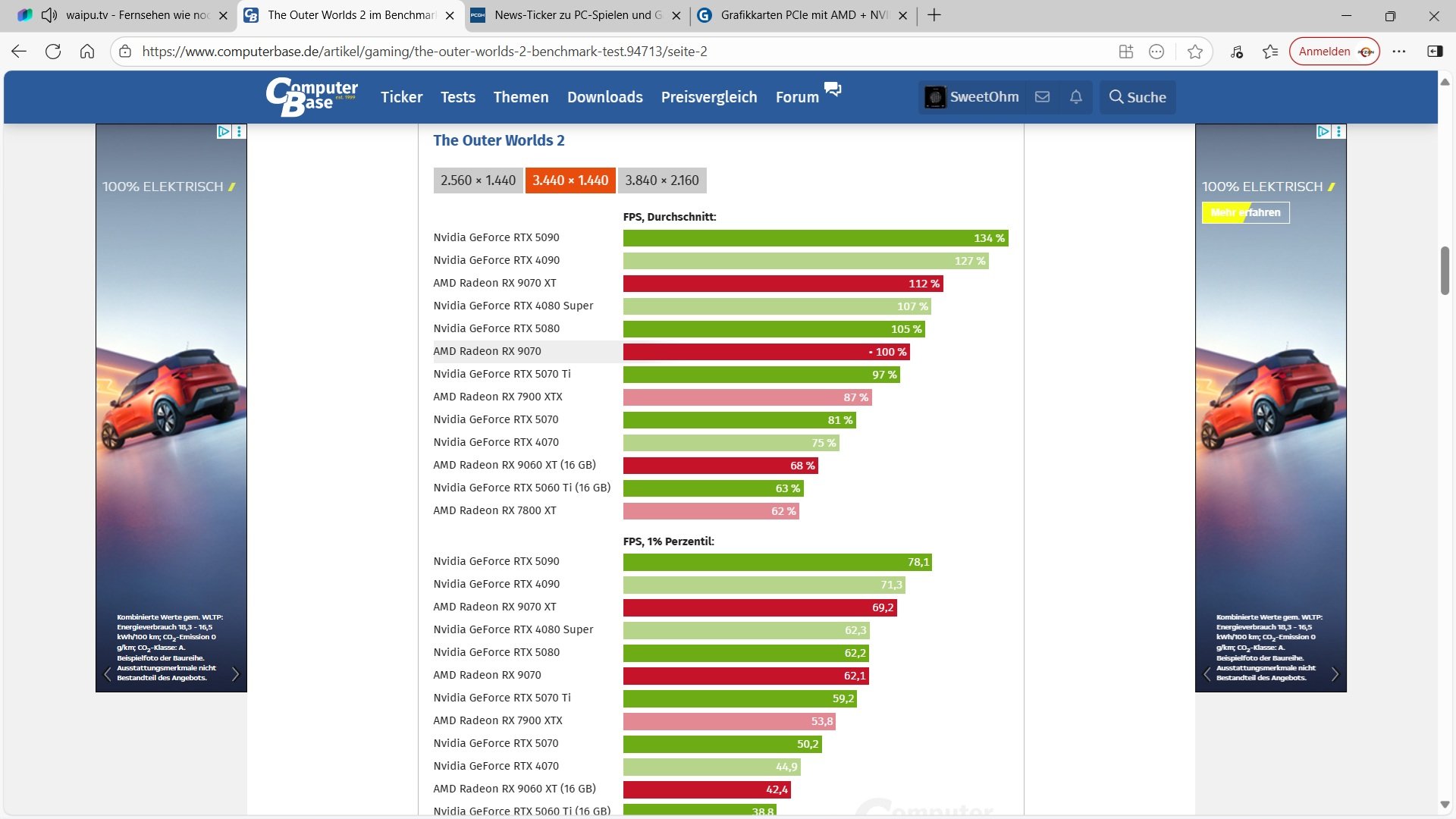Open the forum speech bubble icon

click(833, 89)
